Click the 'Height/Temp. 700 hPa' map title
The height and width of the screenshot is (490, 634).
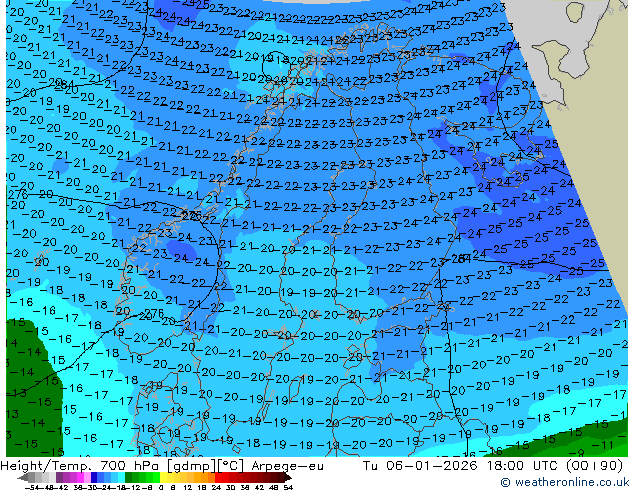(x=82, y=466)
